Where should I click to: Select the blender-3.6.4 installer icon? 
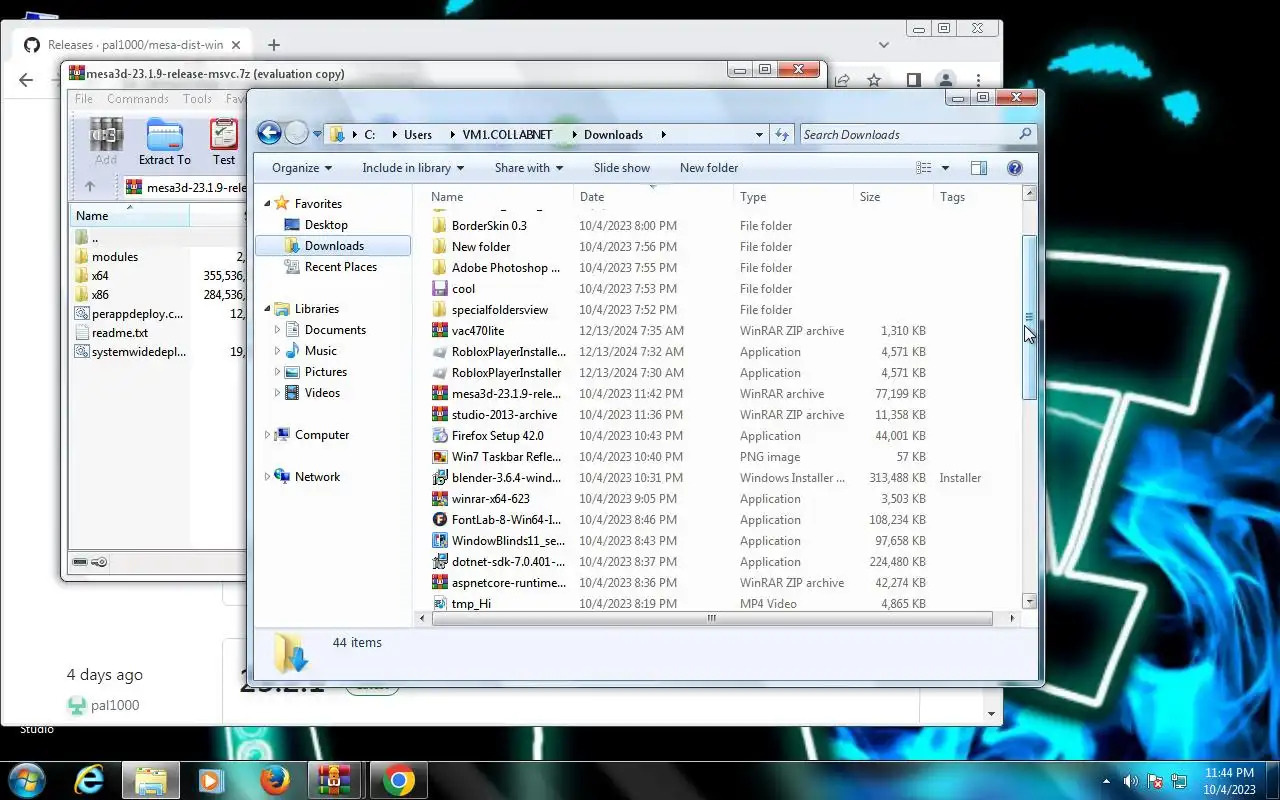439,478
